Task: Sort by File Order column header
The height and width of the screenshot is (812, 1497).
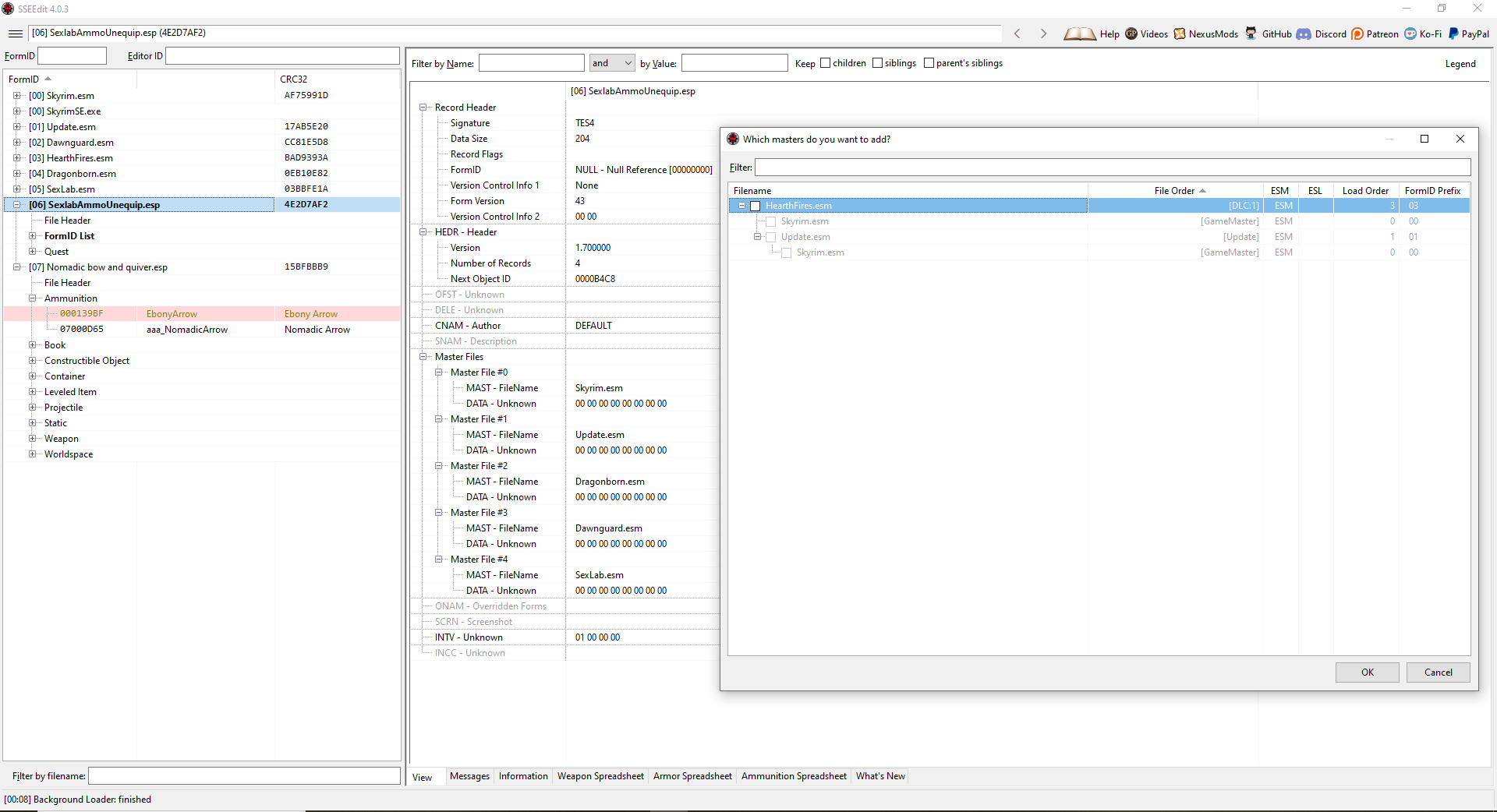Action: [1176, 191]
